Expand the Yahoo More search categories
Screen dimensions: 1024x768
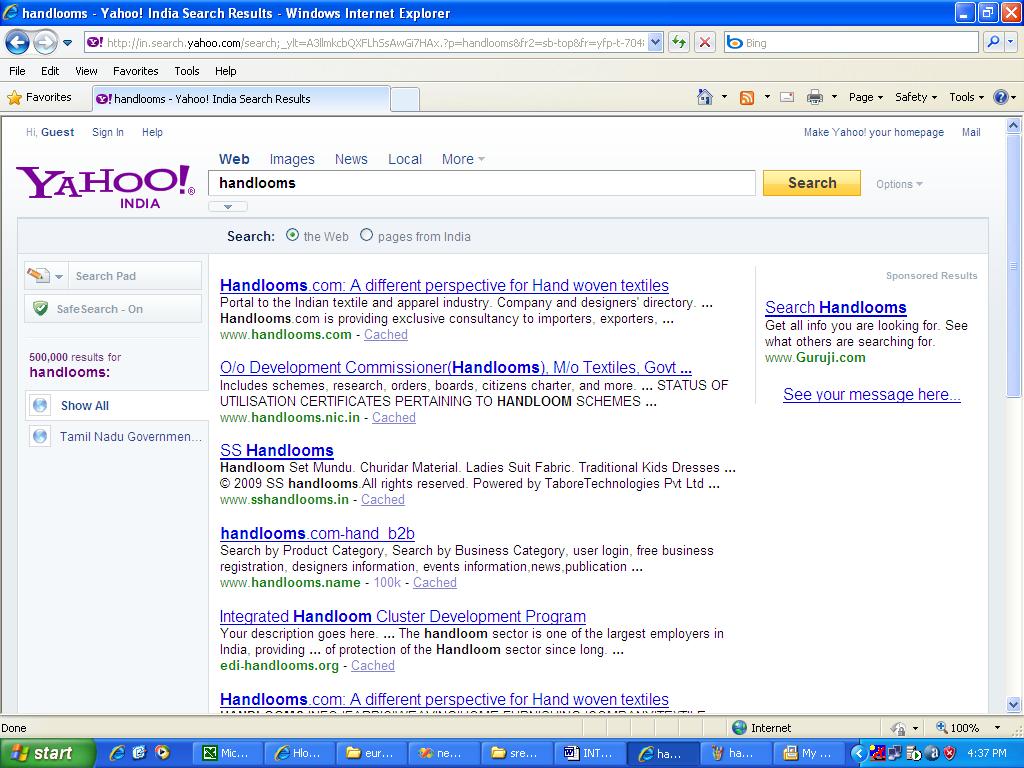(x=463, y=159)
